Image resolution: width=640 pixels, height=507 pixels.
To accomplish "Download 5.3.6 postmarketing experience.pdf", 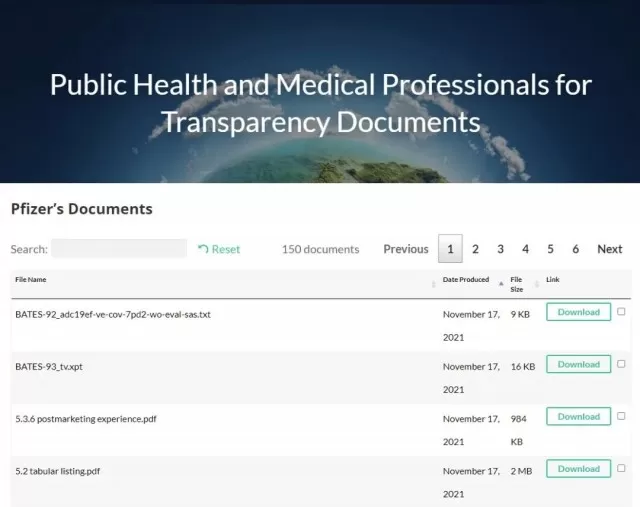I will click(578, 416).
